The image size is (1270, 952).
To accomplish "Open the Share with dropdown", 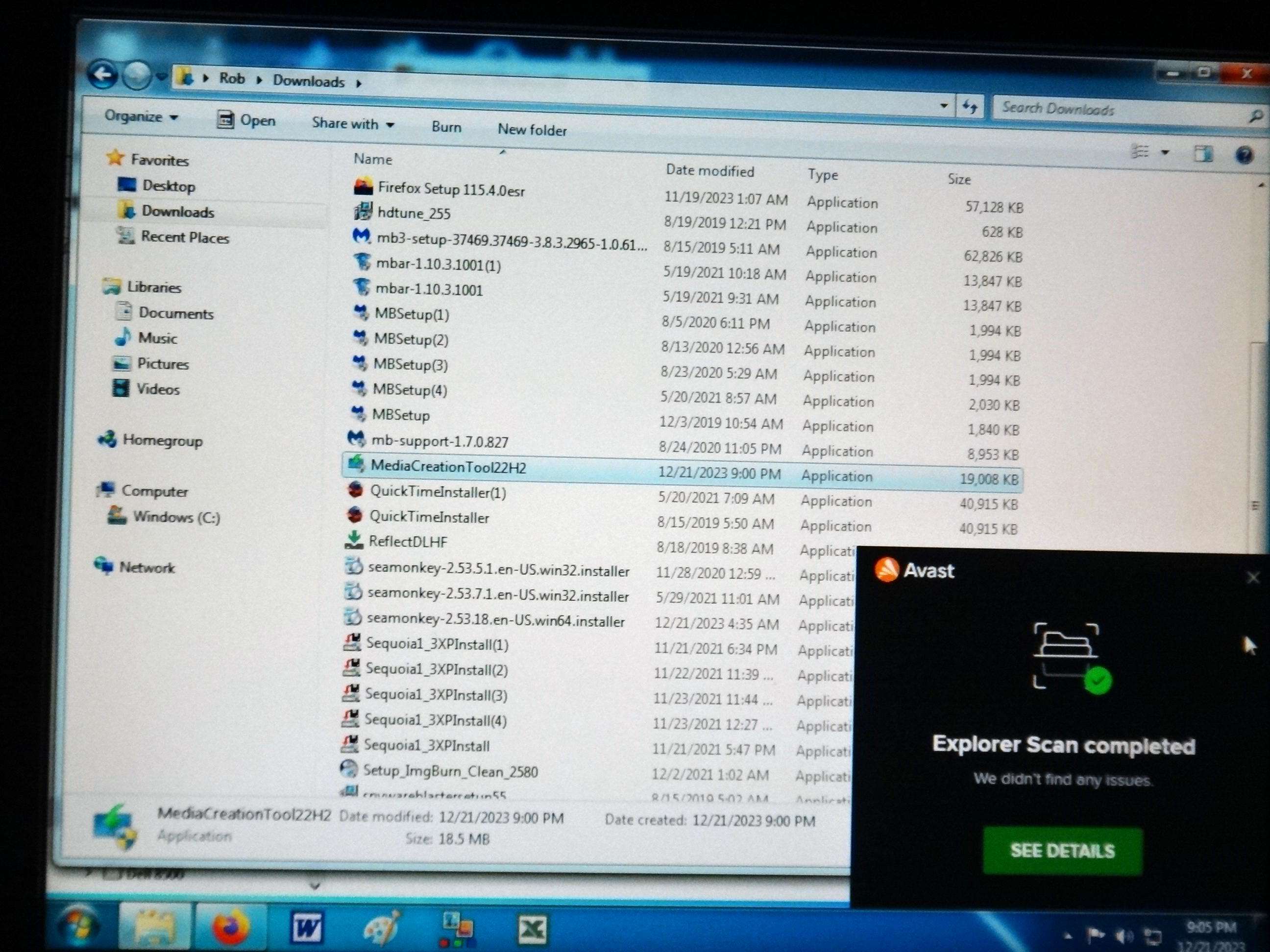I will tap(353, 123).
